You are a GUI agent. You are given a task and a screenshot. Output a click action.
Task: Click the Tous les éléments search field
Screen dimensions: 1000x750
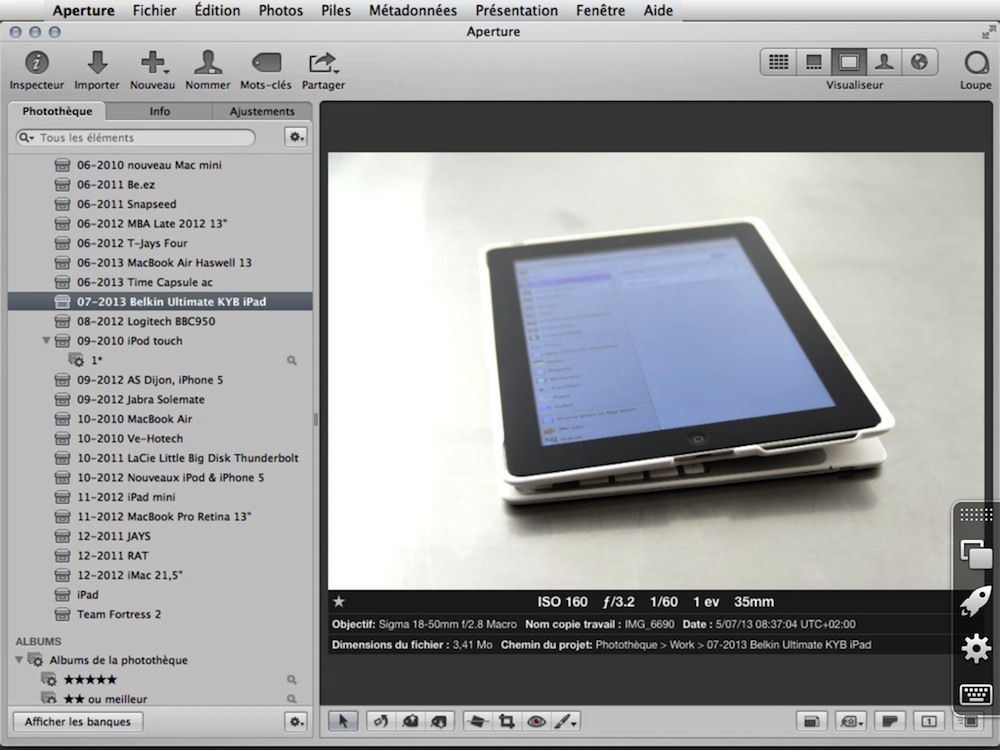pyautogui.click(x=136, y=137)
